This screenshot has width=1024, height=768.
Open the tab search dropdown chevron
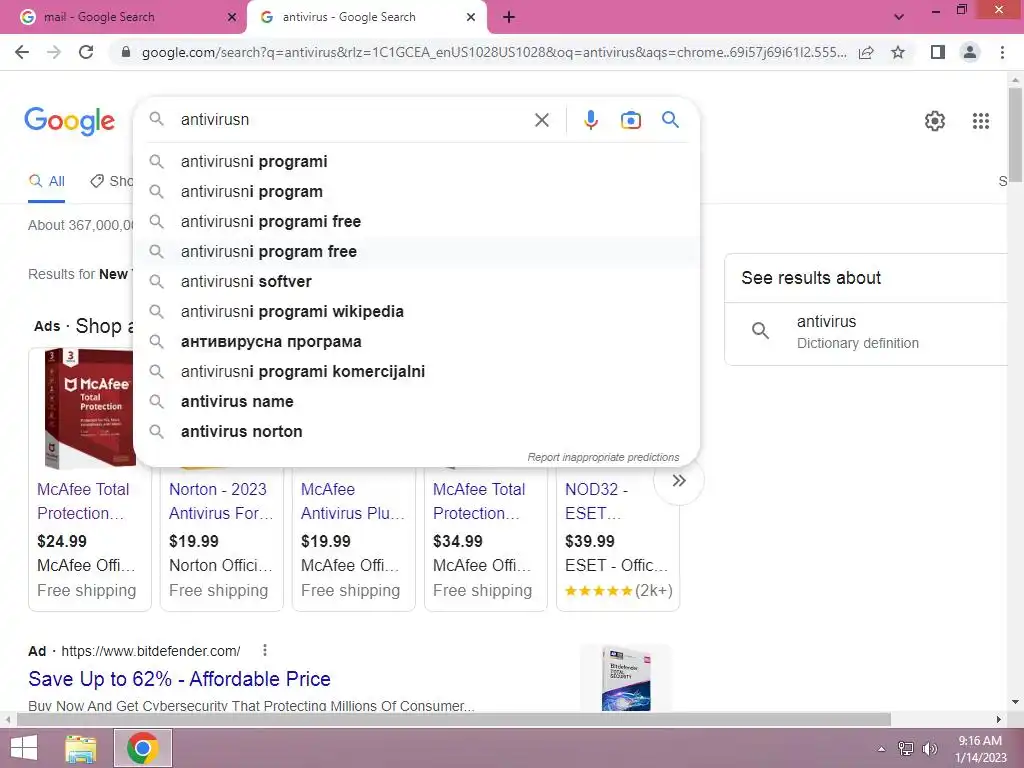(899, 17)
